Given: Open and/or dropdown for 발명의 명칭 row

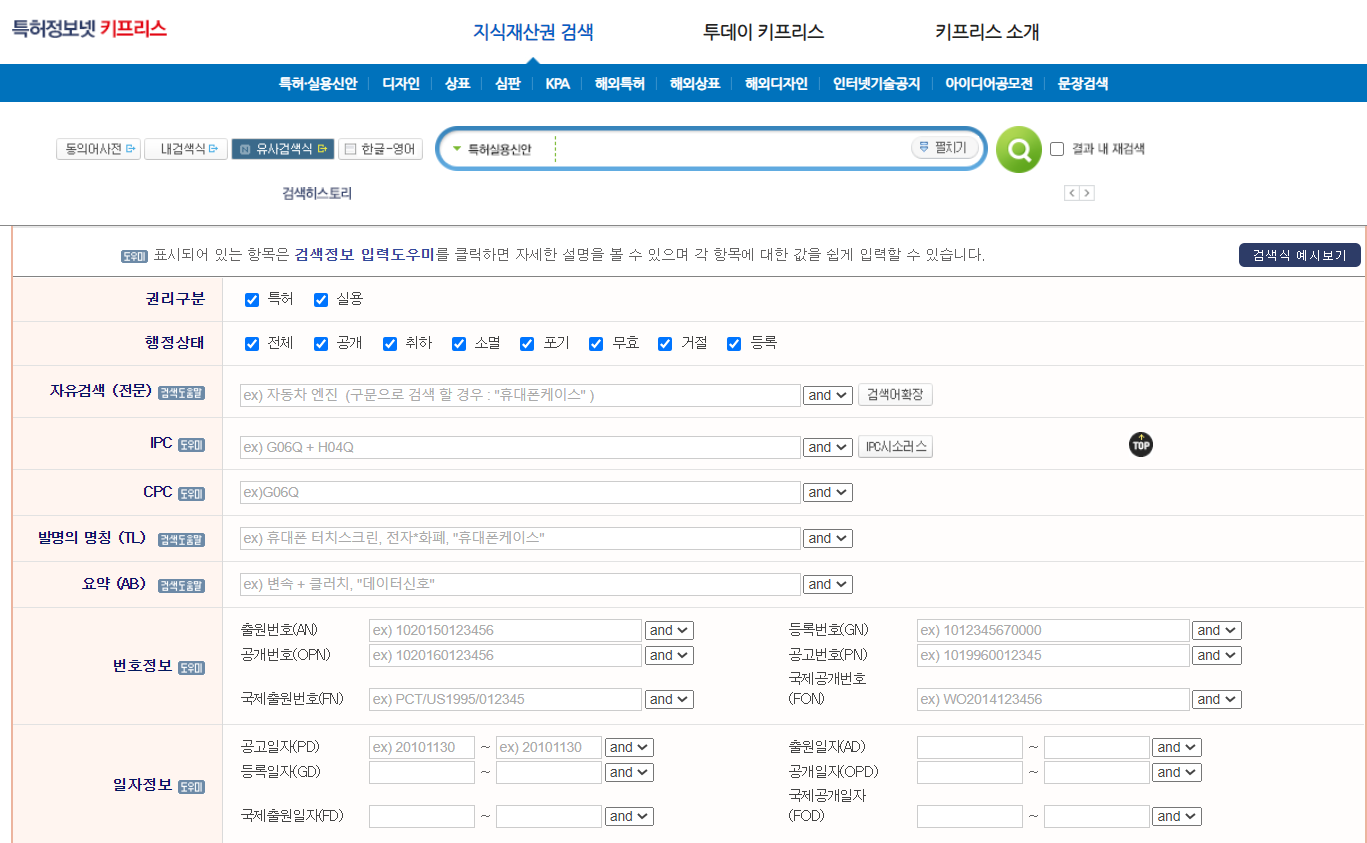Looking at the screenshot, I should pos(828,539).
